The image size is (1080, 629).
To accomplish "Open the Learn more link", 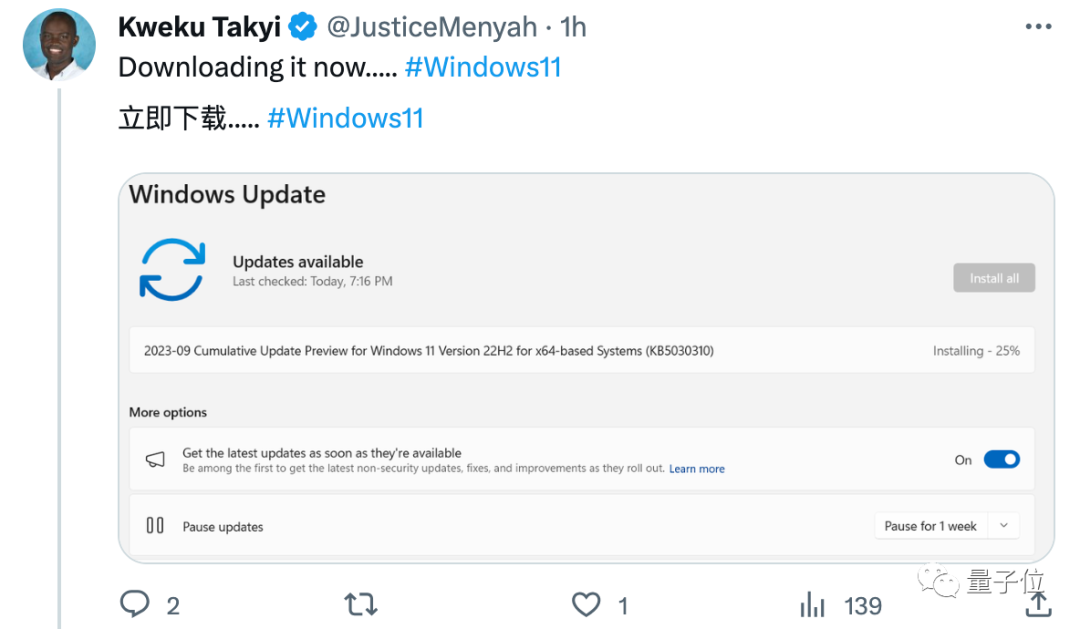I will (x=696, y=468).
